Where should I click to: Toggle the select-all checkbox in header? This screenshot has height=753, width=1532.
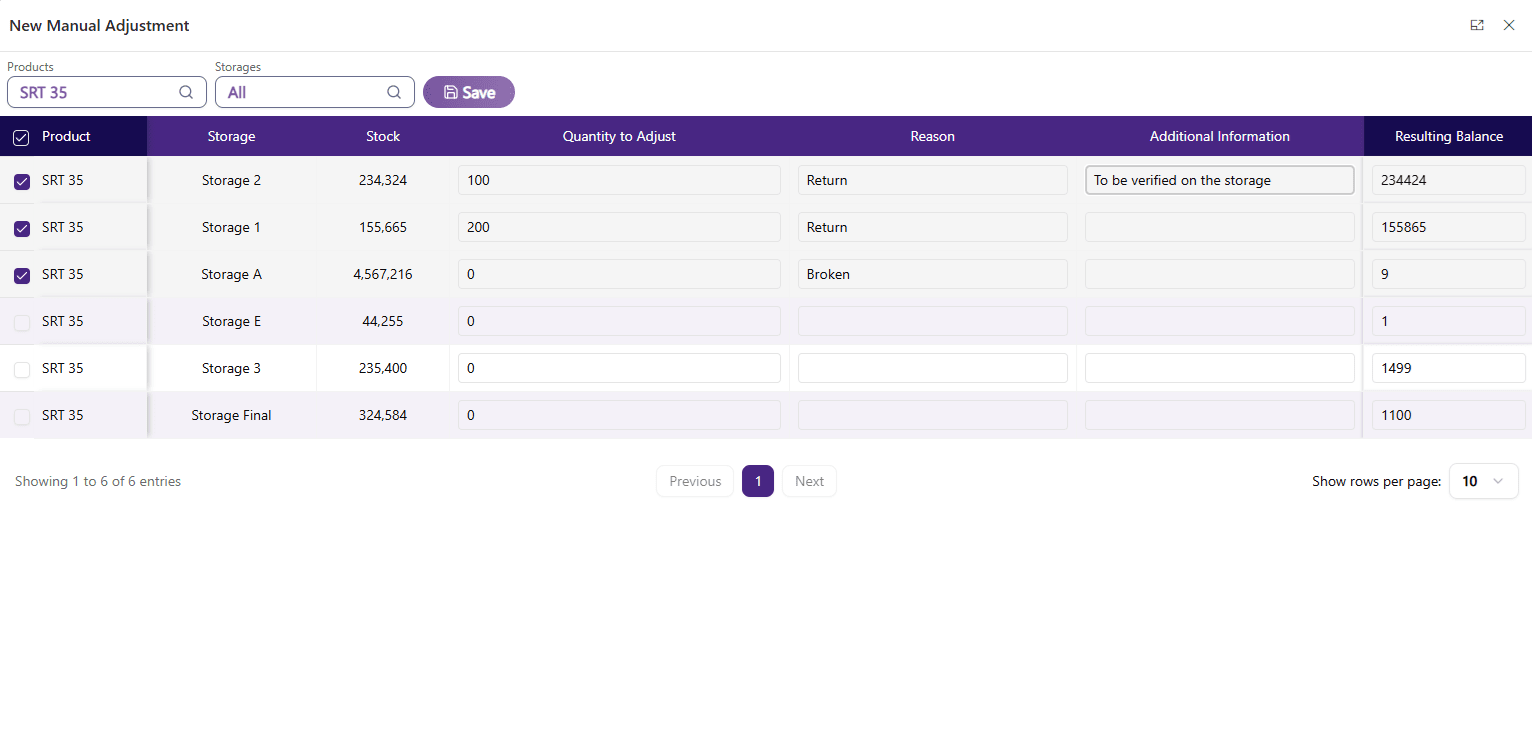[x=21, y=137]
